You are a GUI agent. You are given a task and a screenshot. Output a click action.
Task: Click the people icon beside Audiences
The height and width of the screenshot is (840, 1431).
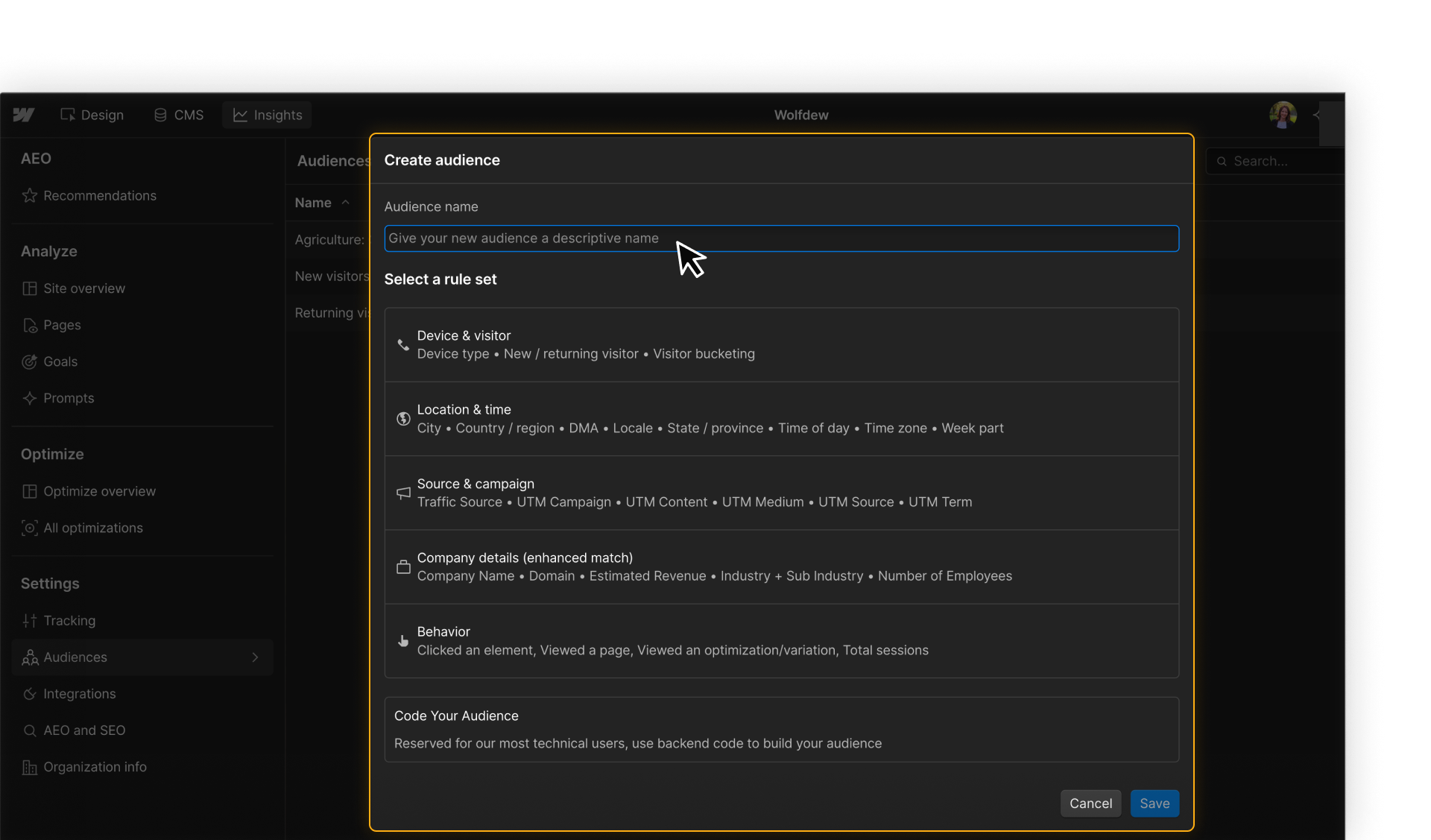[30, 657]
